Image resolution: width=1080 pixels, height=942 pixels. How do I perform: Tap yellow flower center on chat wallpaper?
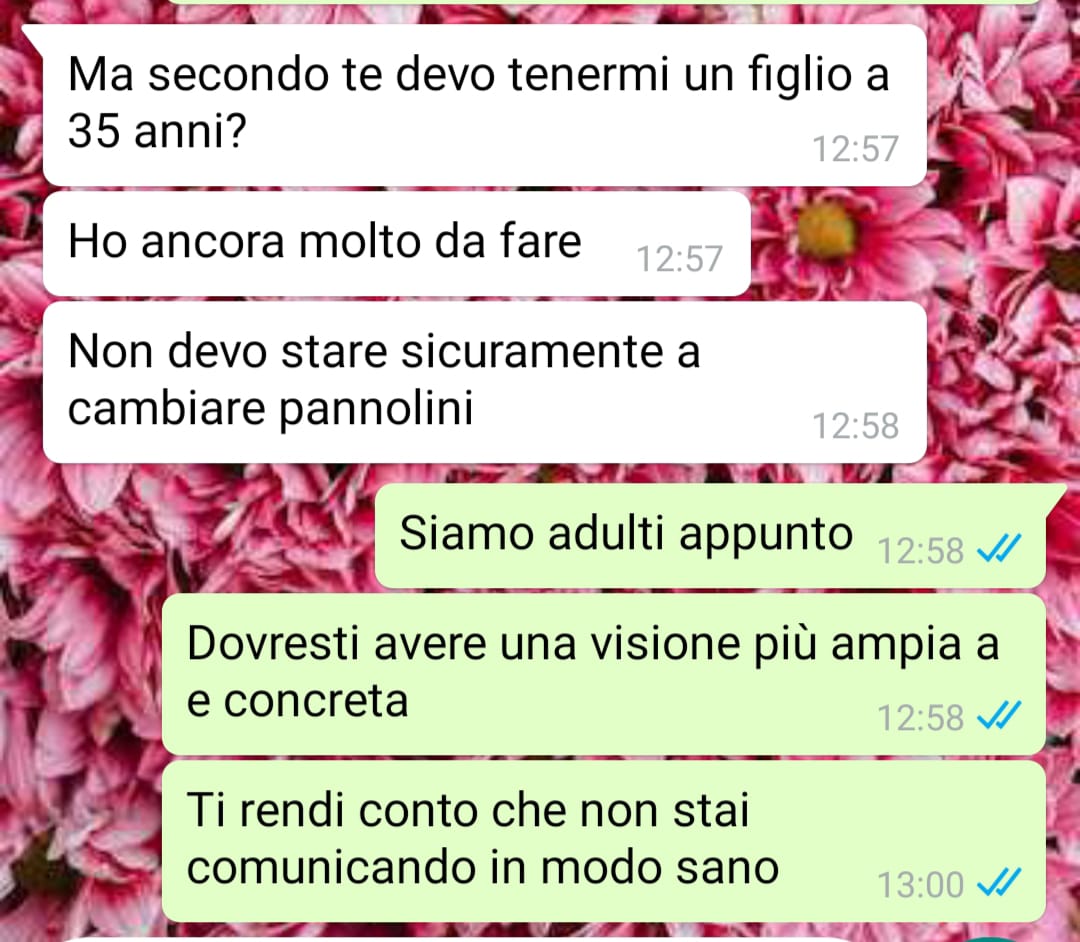click(827, 232)
